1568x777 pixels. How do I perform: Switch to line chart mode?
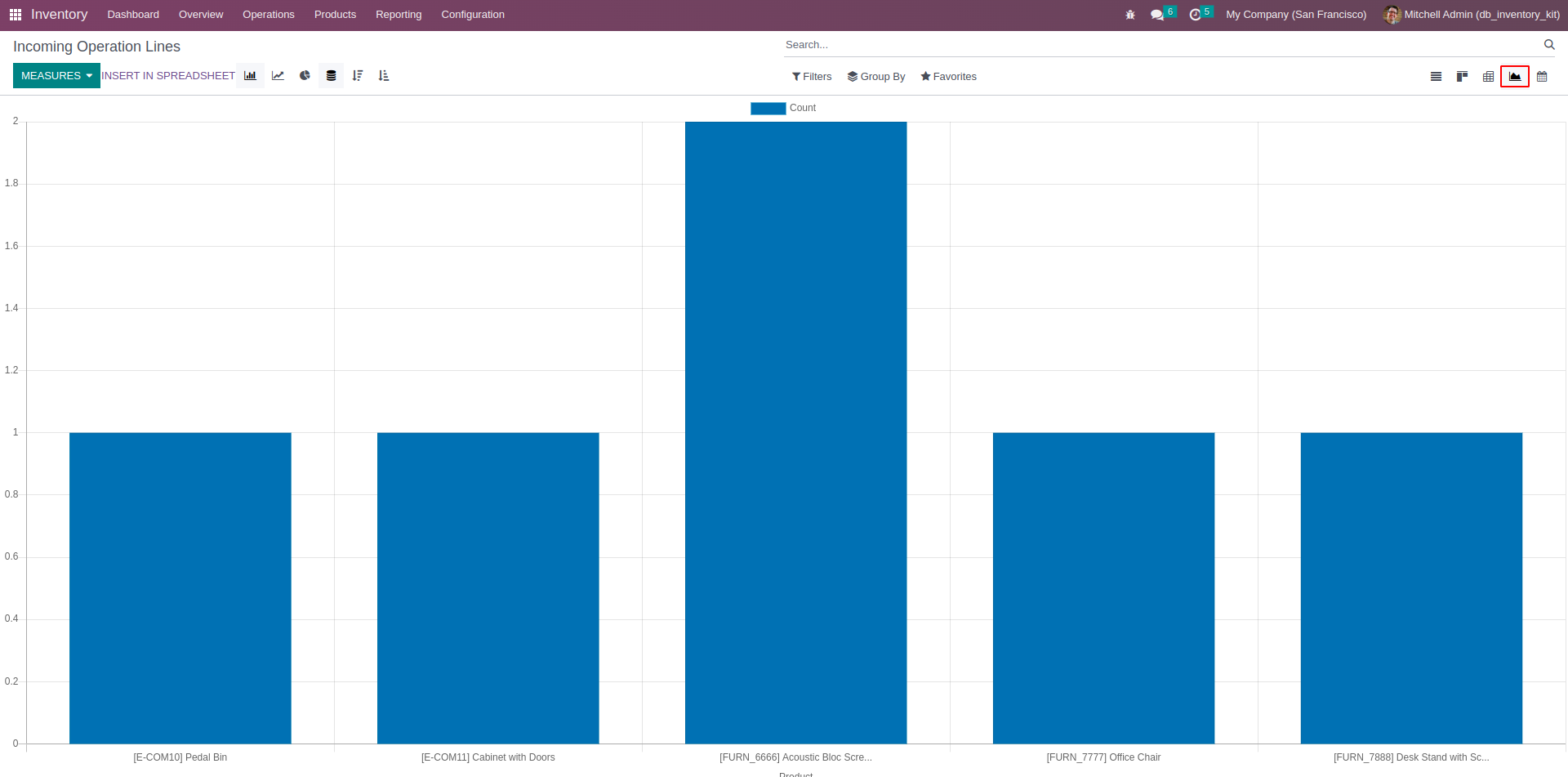(278, 76)
